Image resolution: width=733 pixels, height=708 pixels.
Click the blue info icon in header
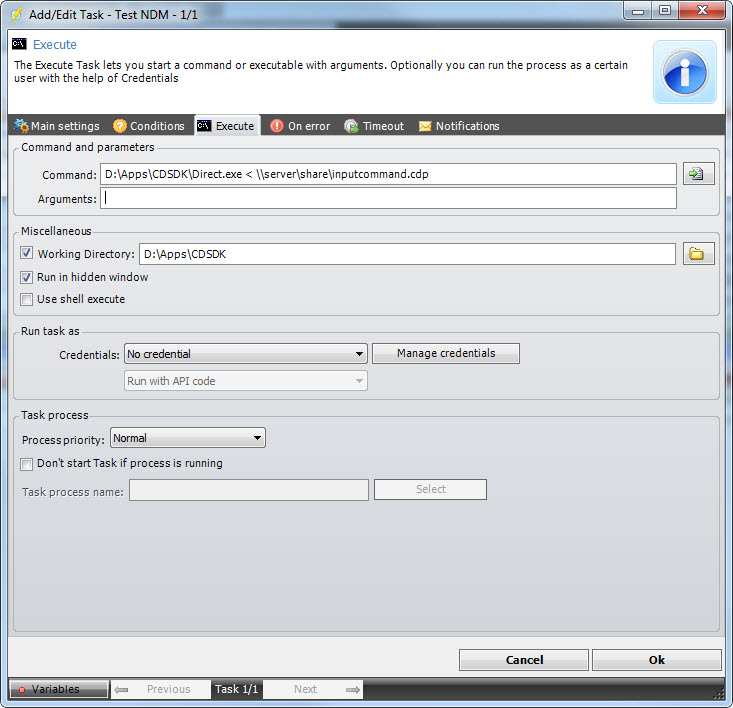pos(685,72)
